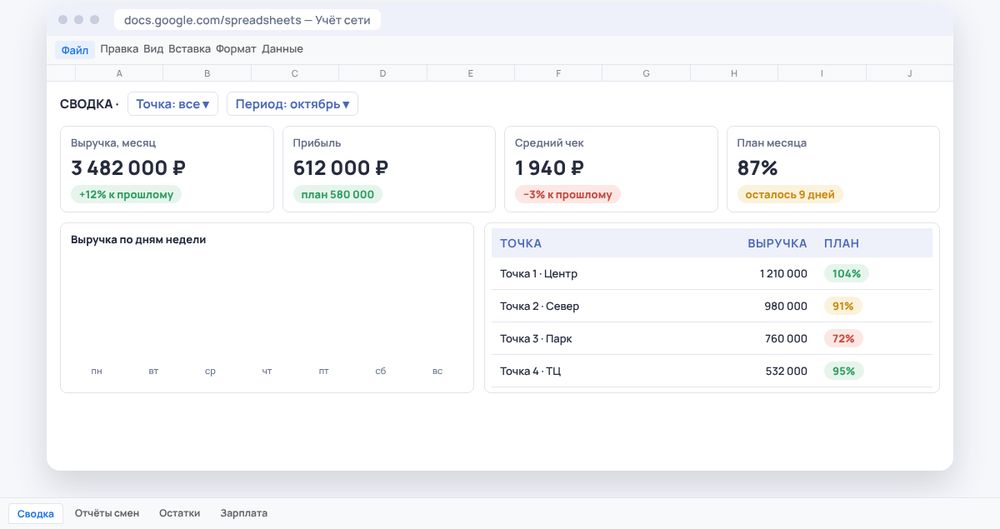Select column E header
Screen dimensions: 1000x529
pos(471,73)
